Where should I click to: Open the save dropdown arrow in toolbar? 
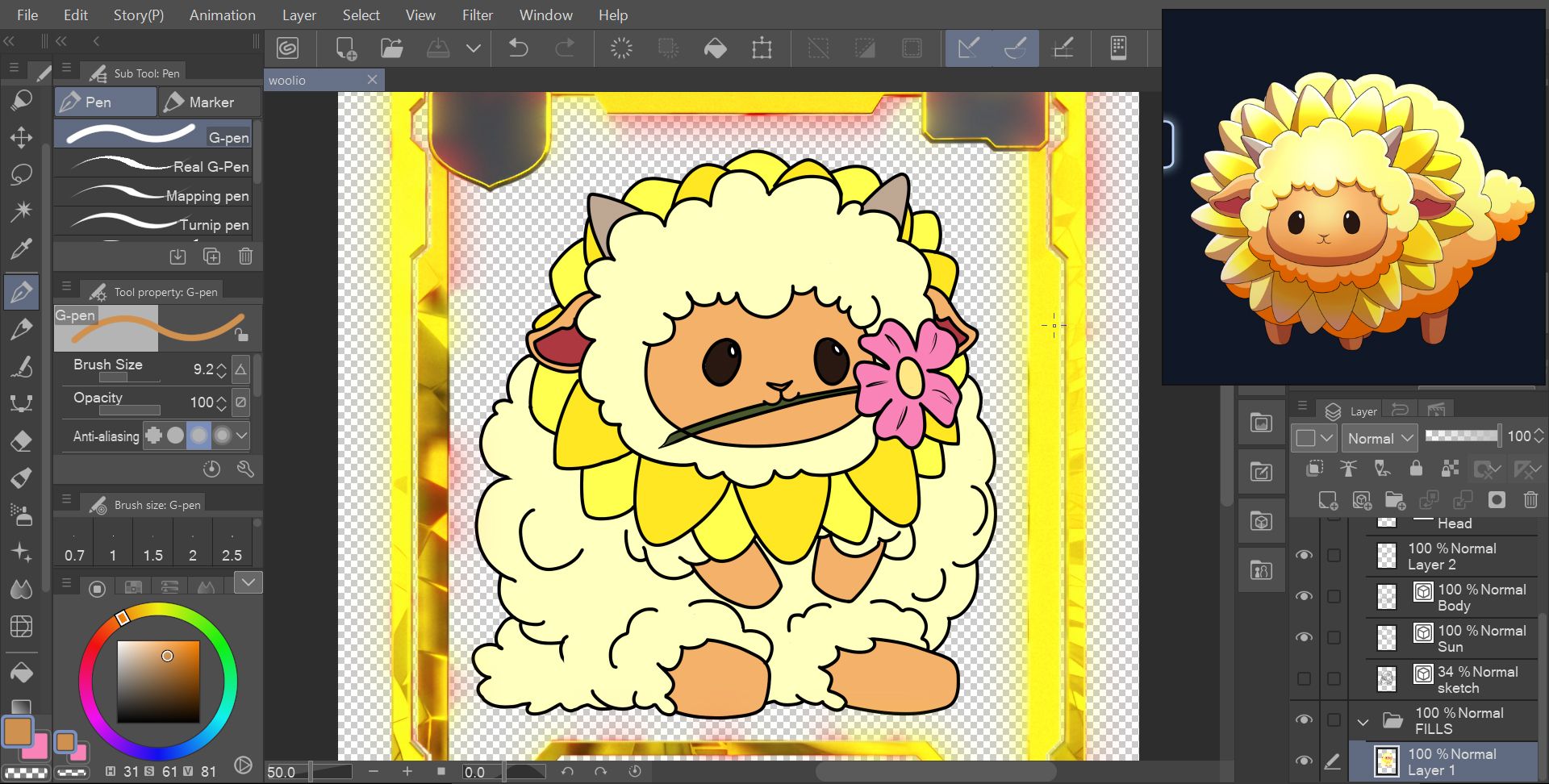474,48
